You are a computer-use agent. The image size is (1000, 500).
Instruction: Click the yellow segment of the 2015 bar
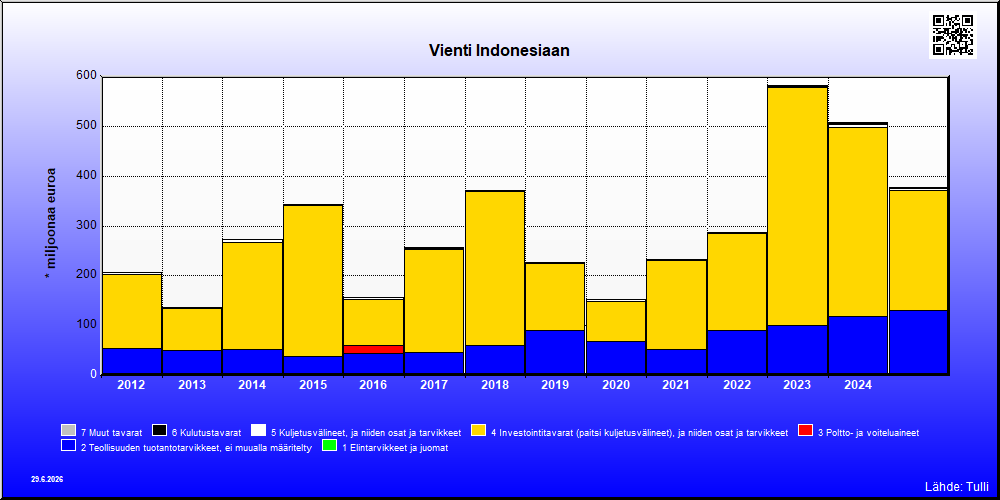pyautogui.click(x=313, y=281)
